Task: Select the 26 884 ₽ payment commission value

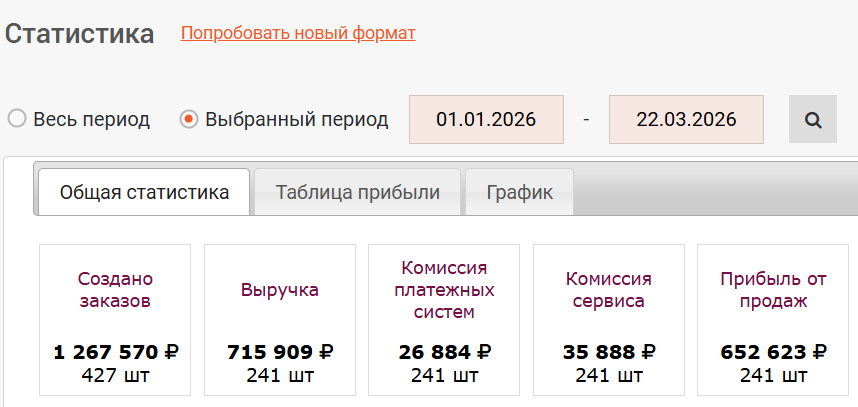Action: 444,352
